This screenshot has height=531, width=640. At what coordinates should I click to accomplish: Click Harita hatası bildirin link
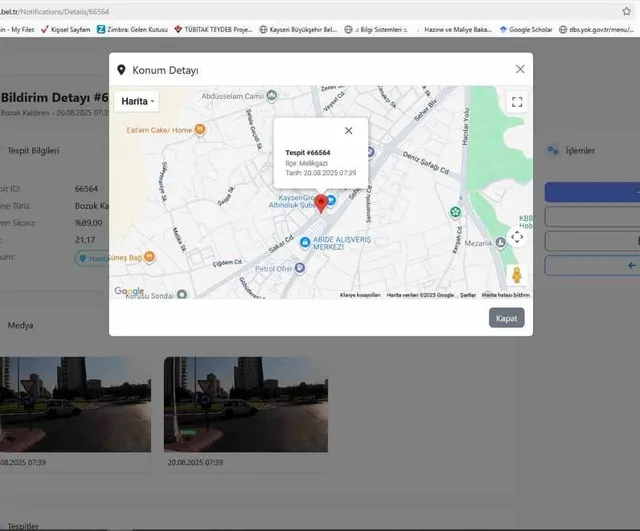tap(506, 295)
